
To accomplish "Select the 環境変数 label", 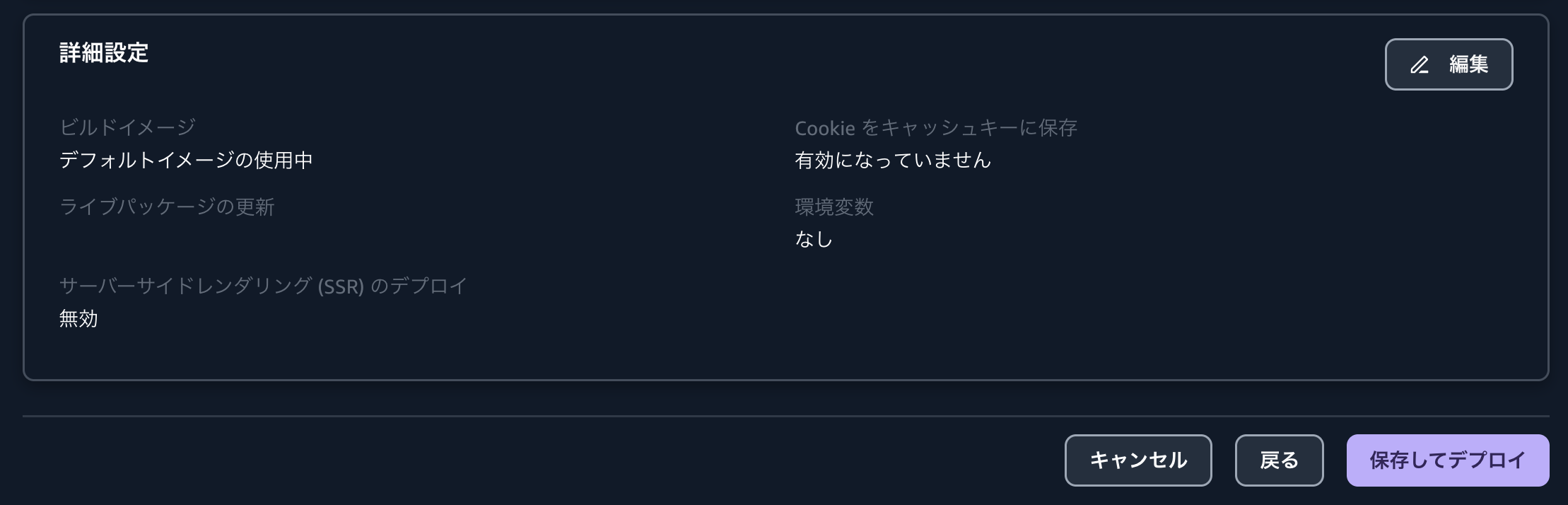I will 834,207.
